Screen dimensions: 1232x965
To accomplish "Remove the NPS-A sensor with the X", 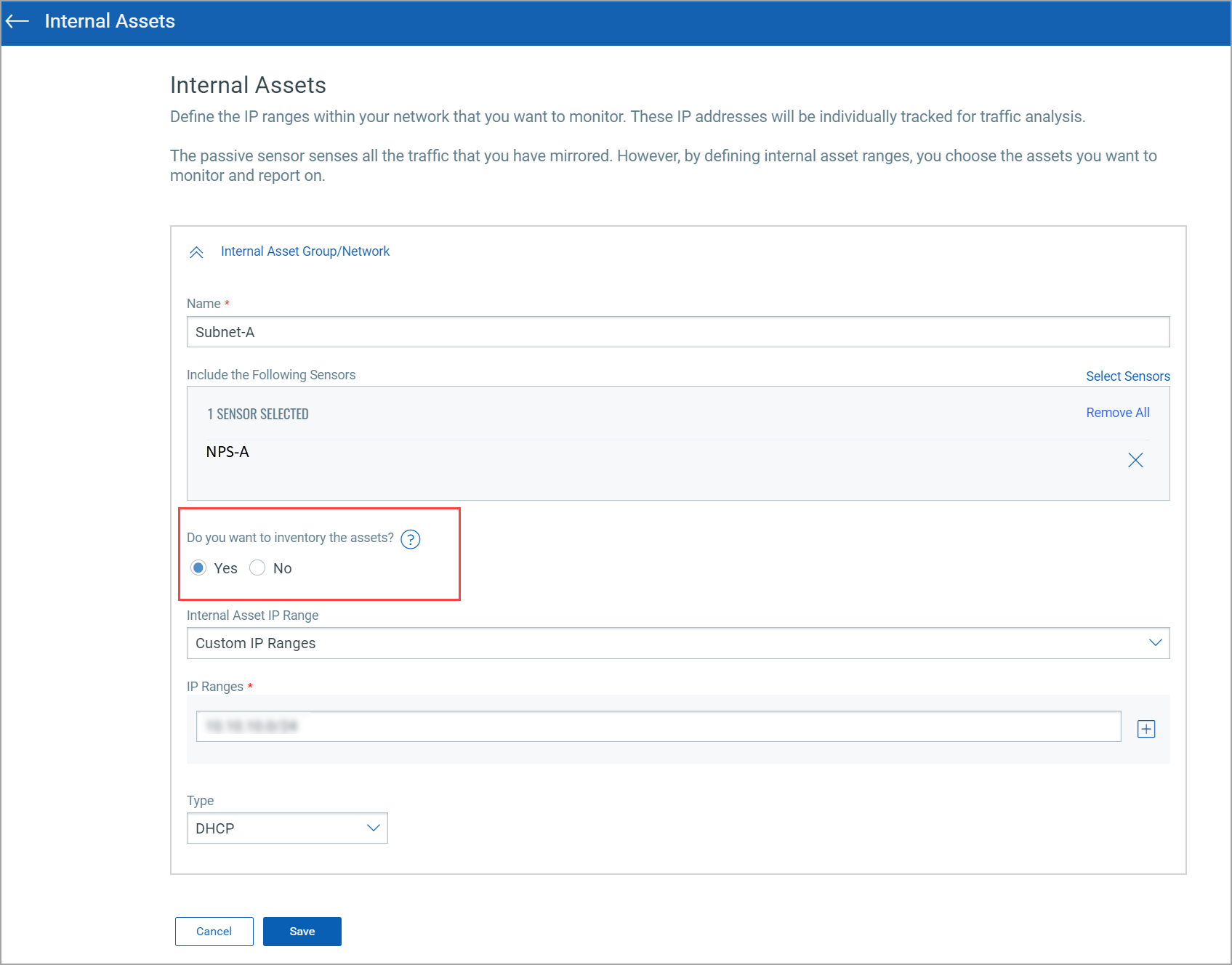I will tap(1135, 459).
